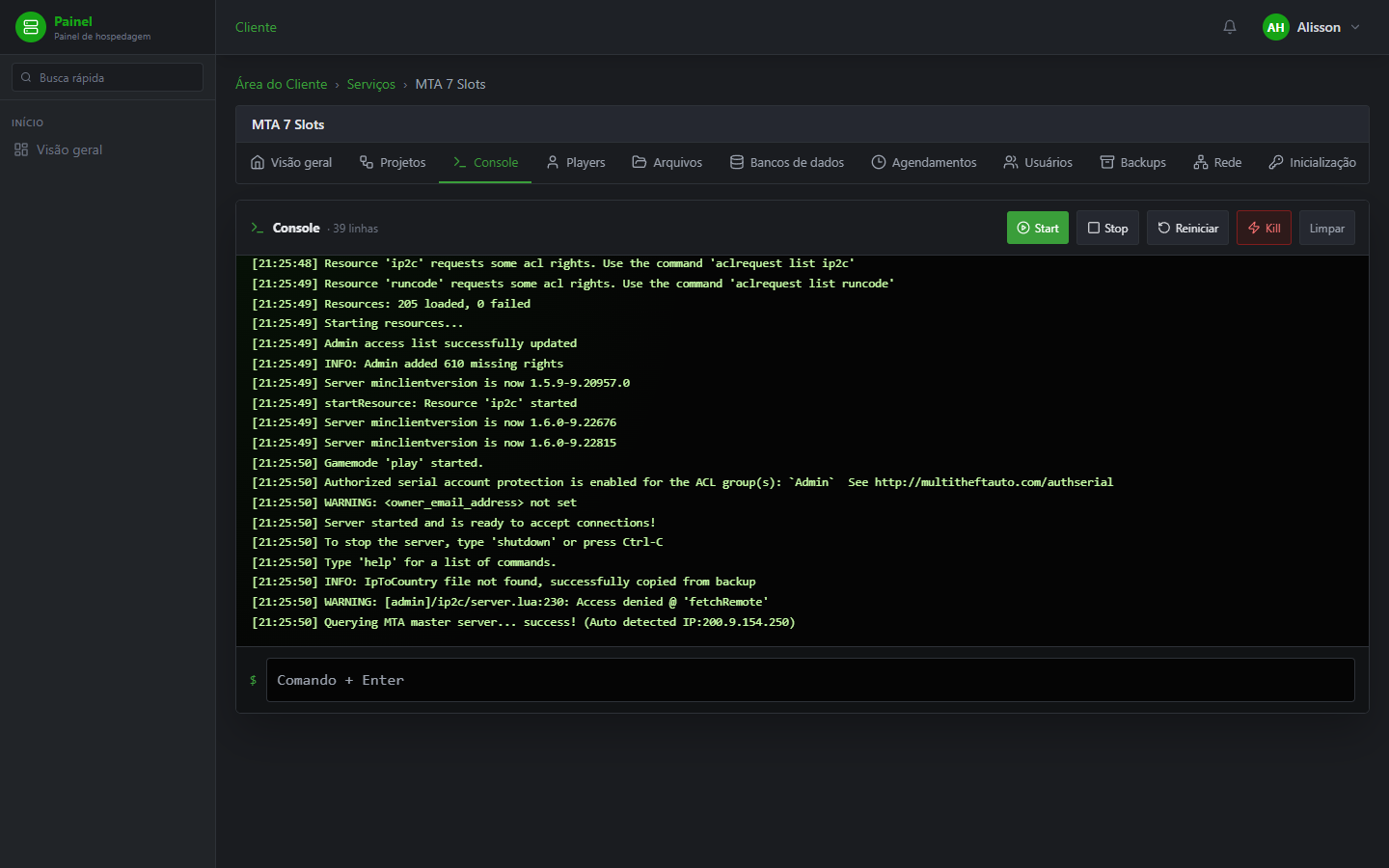
Task: Click the 'Resources: 205 loaded, 0 failed' line
Action: pyautogui.click(x=392, y=304)
